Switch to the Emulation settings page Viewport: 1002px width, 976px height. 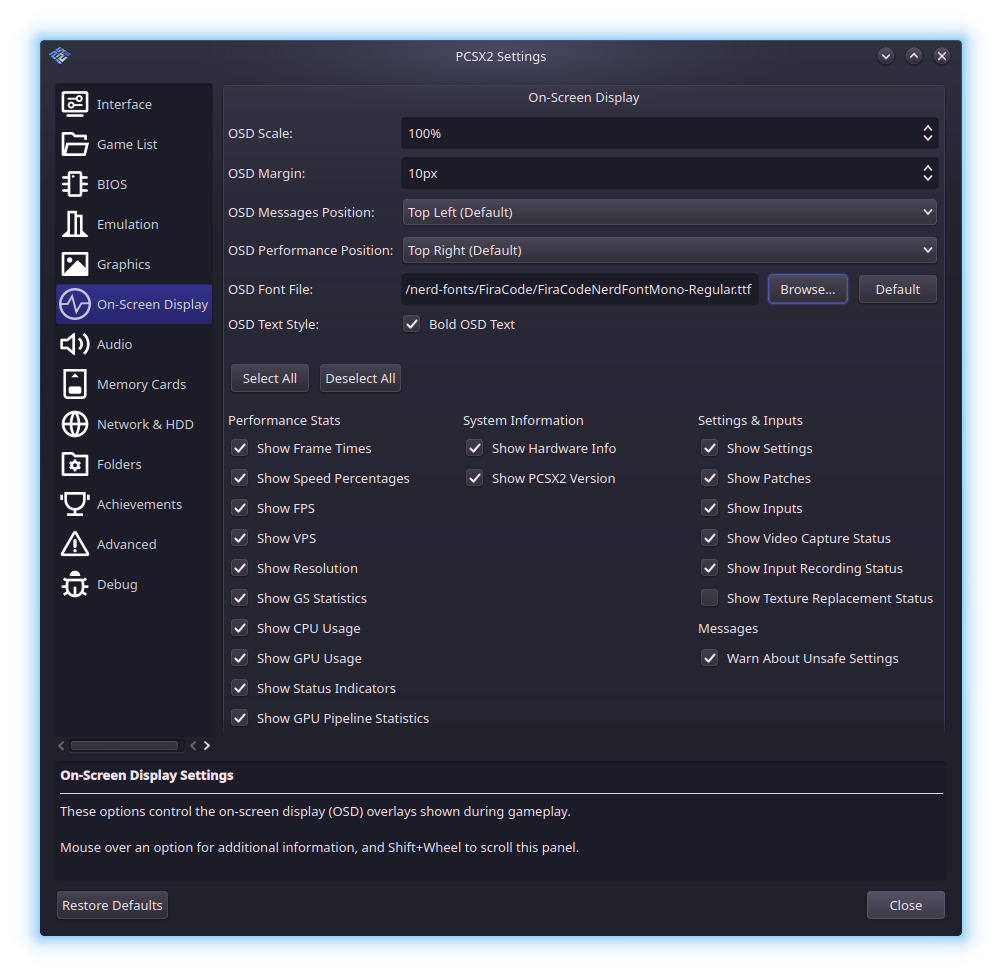coord(134,224)
